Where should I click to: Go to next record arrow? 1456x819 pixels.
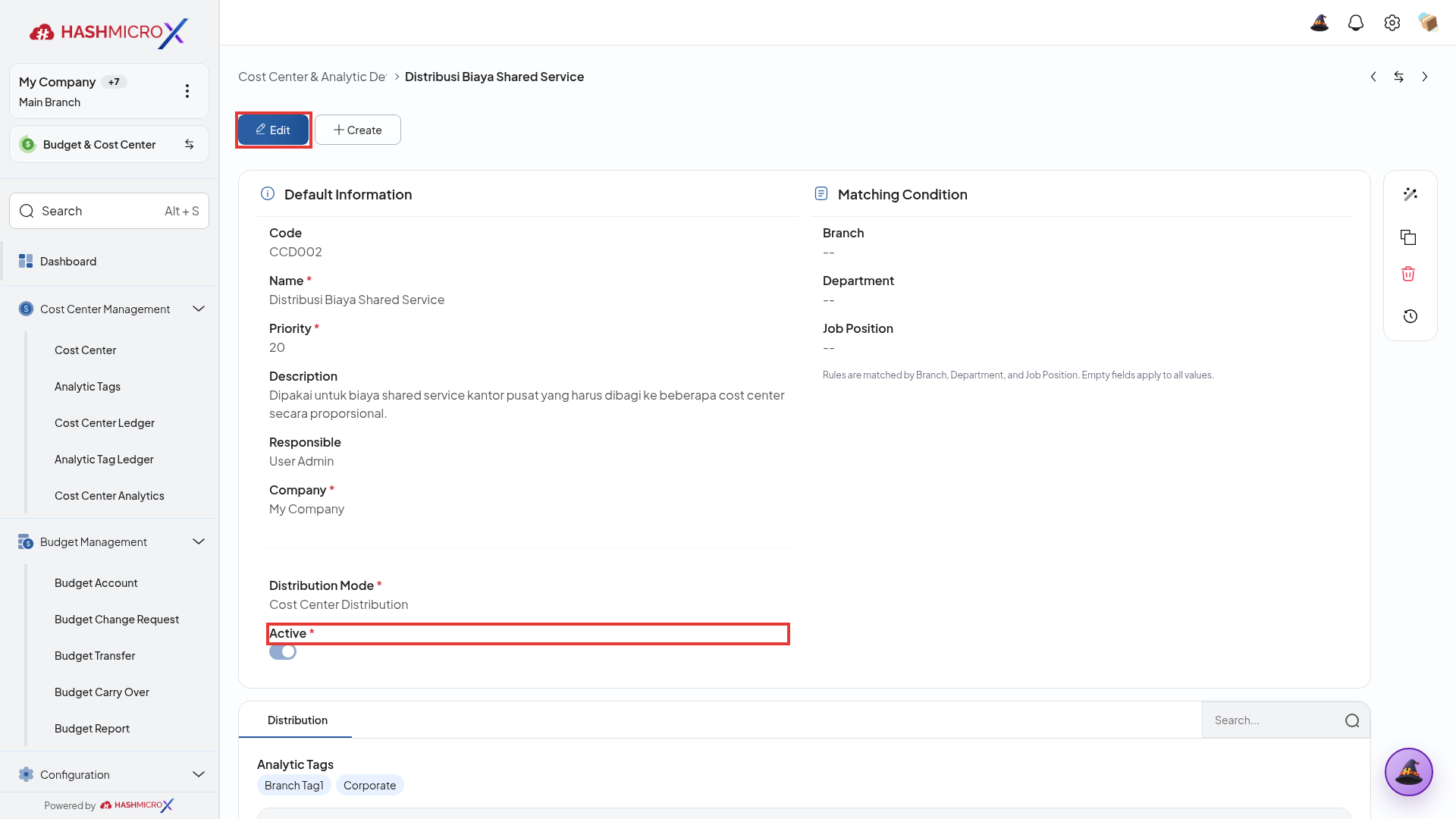(1425, 77)
